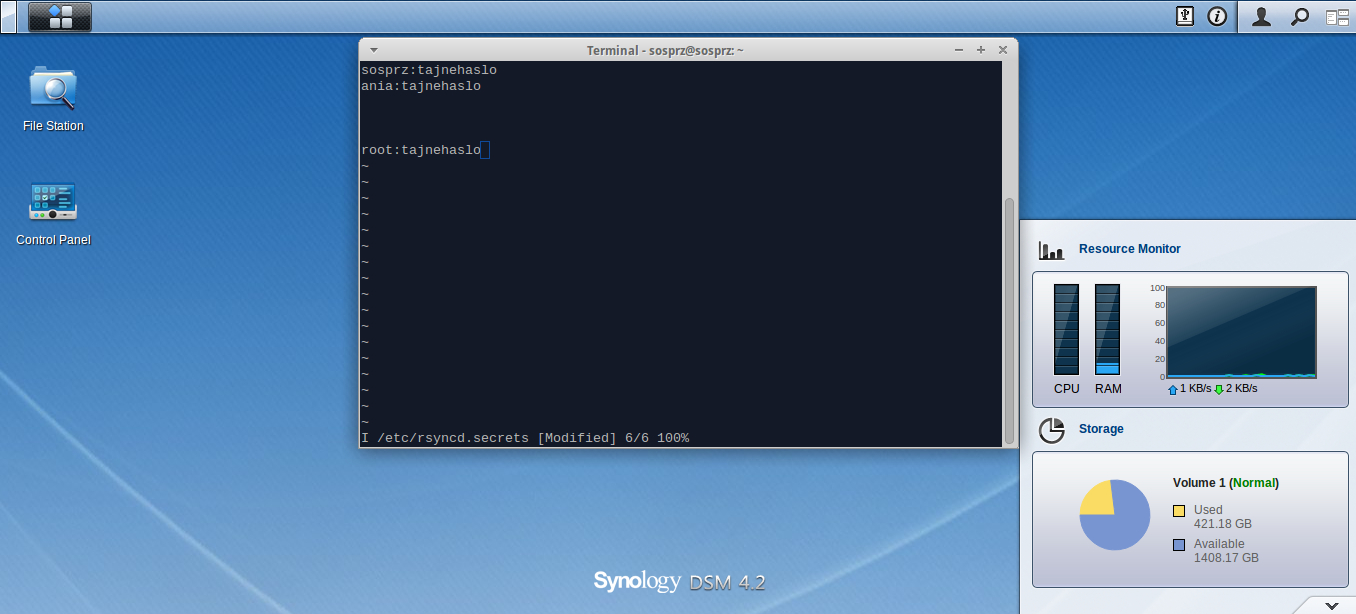Screen dimensions: 1356x614
Task: Open the Resource Monitor widget title
Action: pos(1129,249)
